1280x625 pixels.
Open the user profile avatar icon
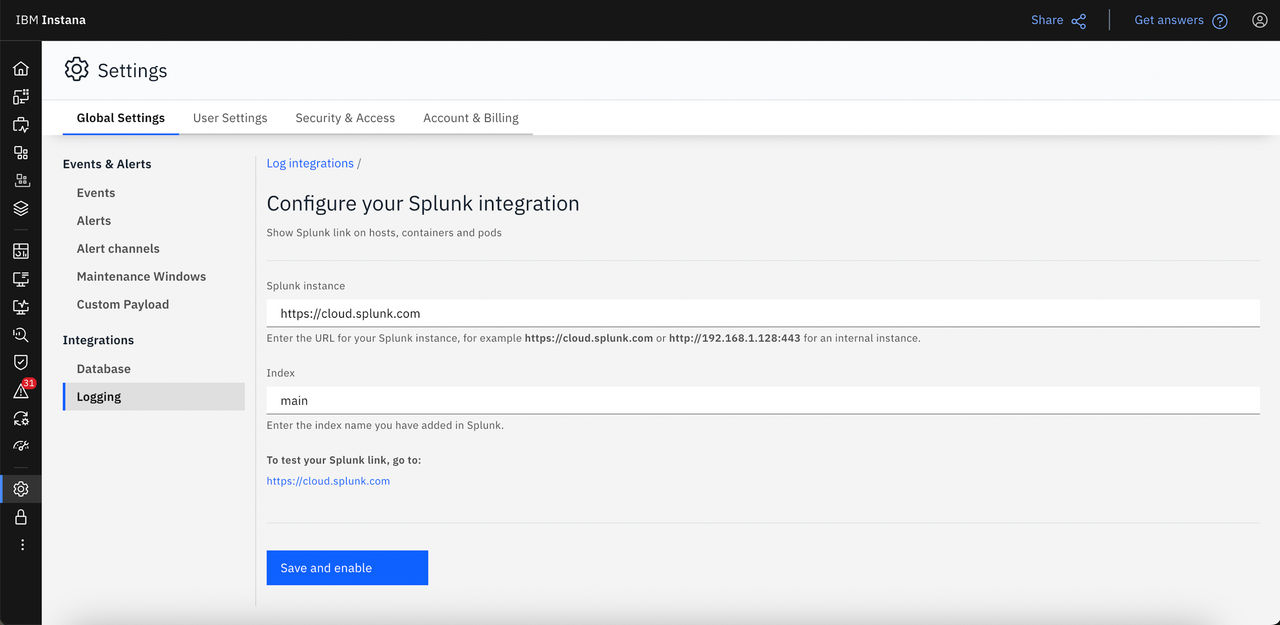click(1260, 20)
